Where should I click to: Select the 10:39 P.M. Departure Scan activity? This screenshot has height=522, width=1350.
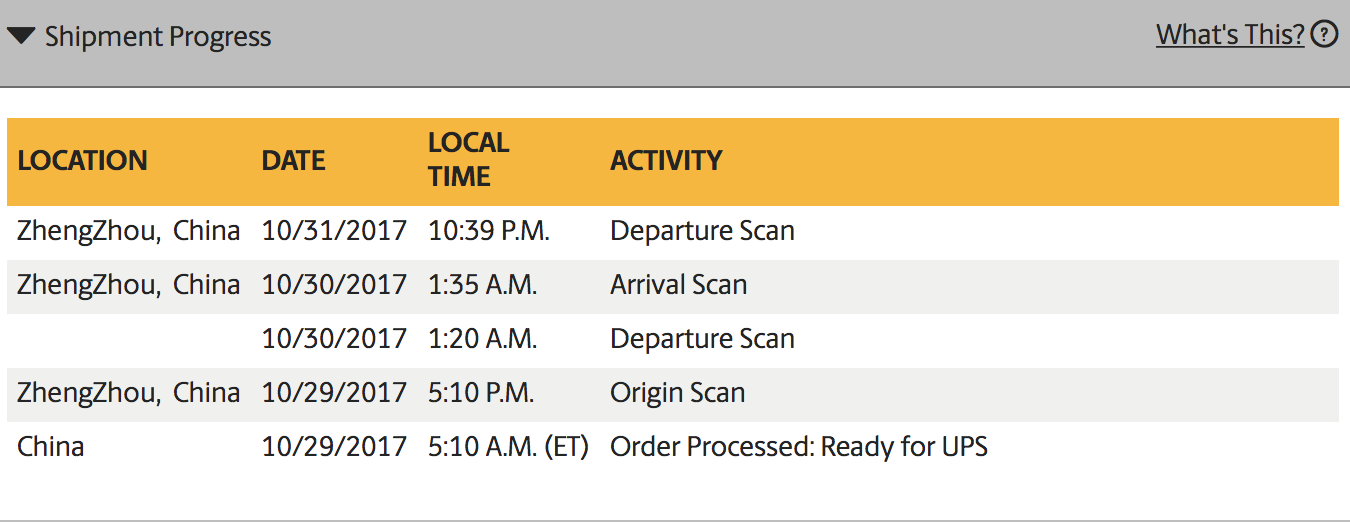point(702,231)
